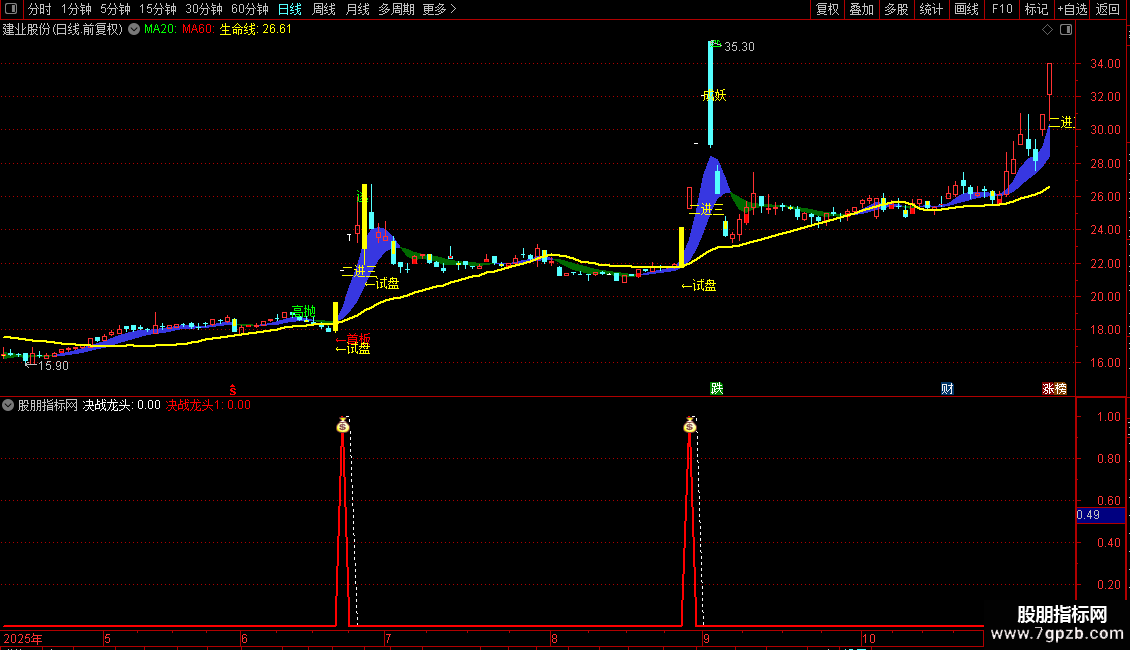Select the 日线 daily chart tab
This screenshot has height=650, width=1130.
click(290, 9)
